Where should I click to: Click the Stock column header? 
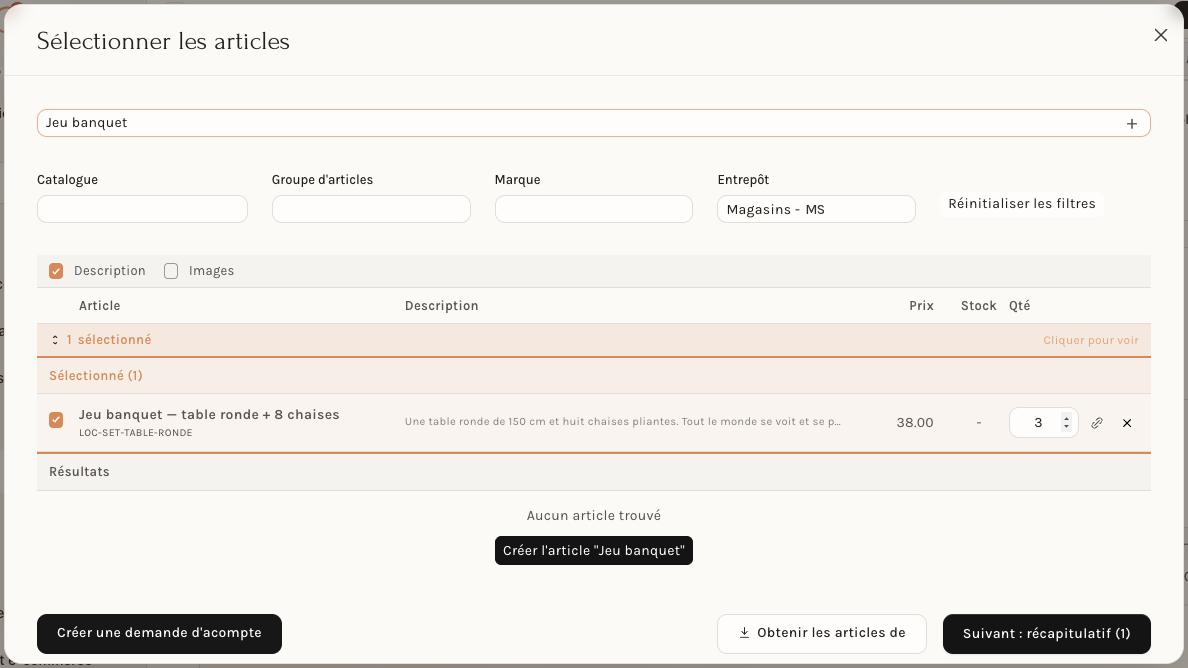(978, 306)
